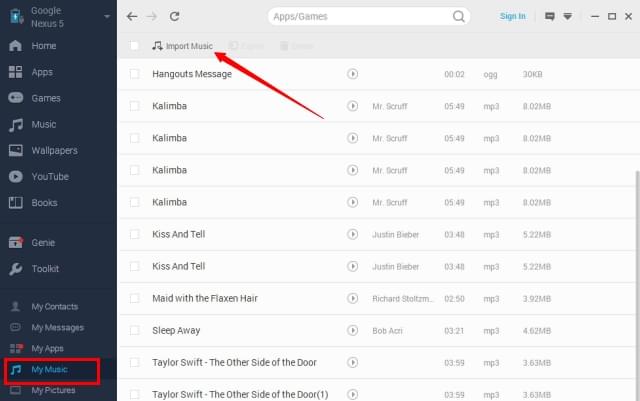Select the Hangouts Message title
The image size is (640, 401).
coord(192,74)
